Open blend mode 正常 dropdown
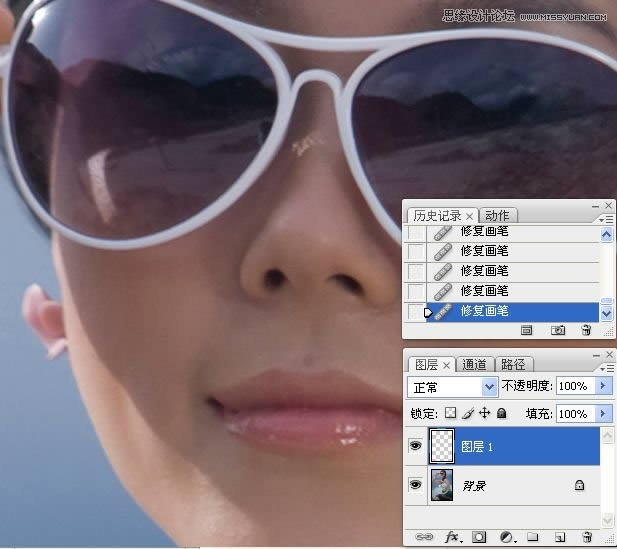This screenshot has width=617, height=549. pos(489,386)
